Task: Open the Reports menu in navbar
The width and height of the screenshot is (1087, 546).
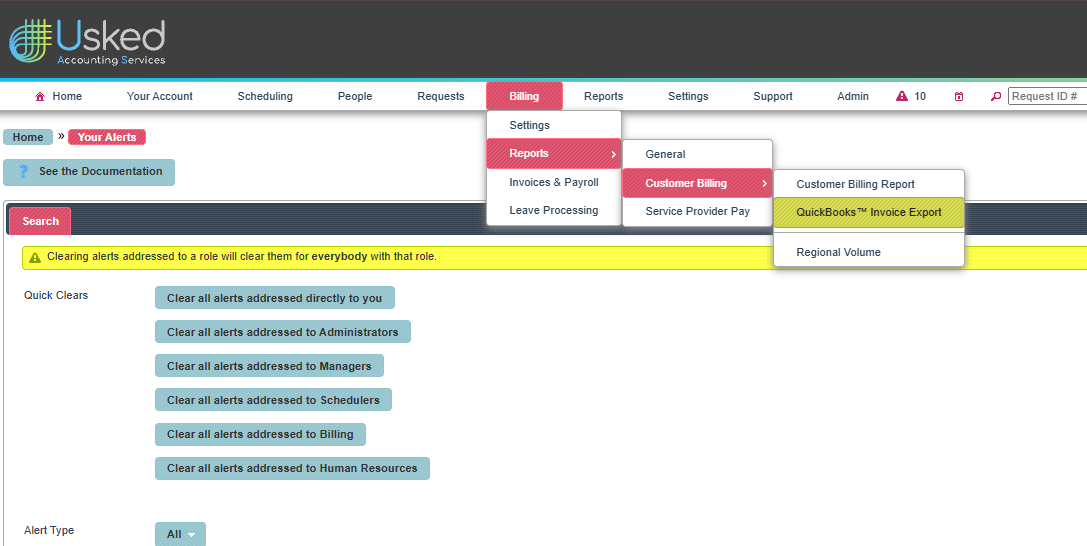Action: point(603,96)
